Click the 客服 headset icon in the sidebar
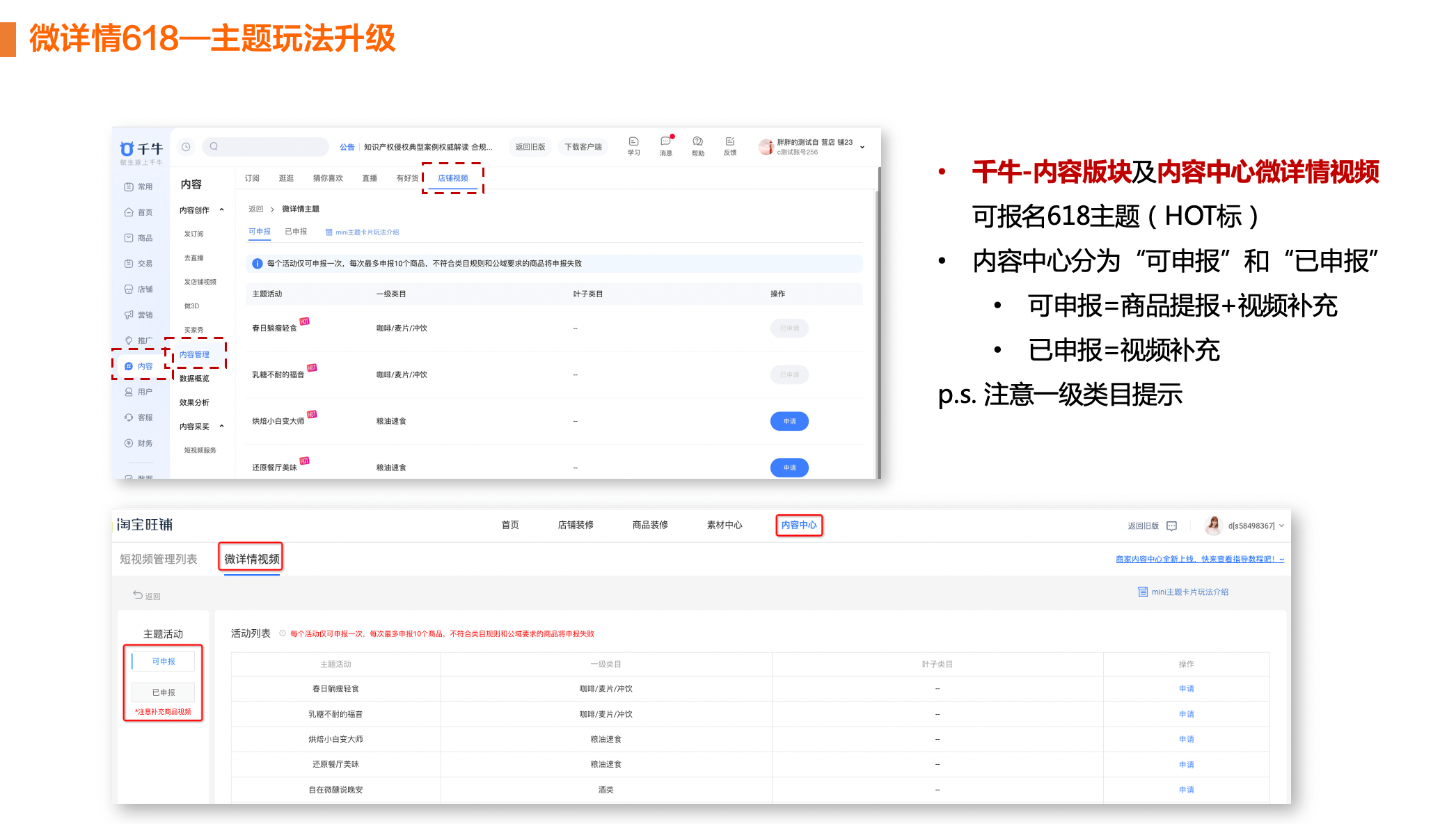The width and height of the screenshot is (1456, 824). coord(129,418)
